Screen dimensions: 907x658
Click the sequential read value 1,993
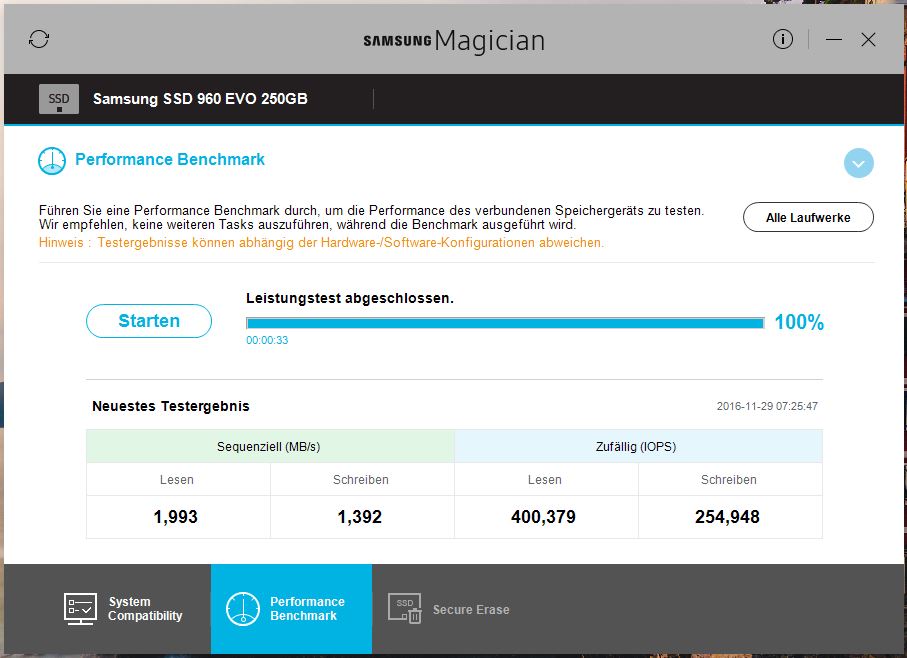point(176,517)
